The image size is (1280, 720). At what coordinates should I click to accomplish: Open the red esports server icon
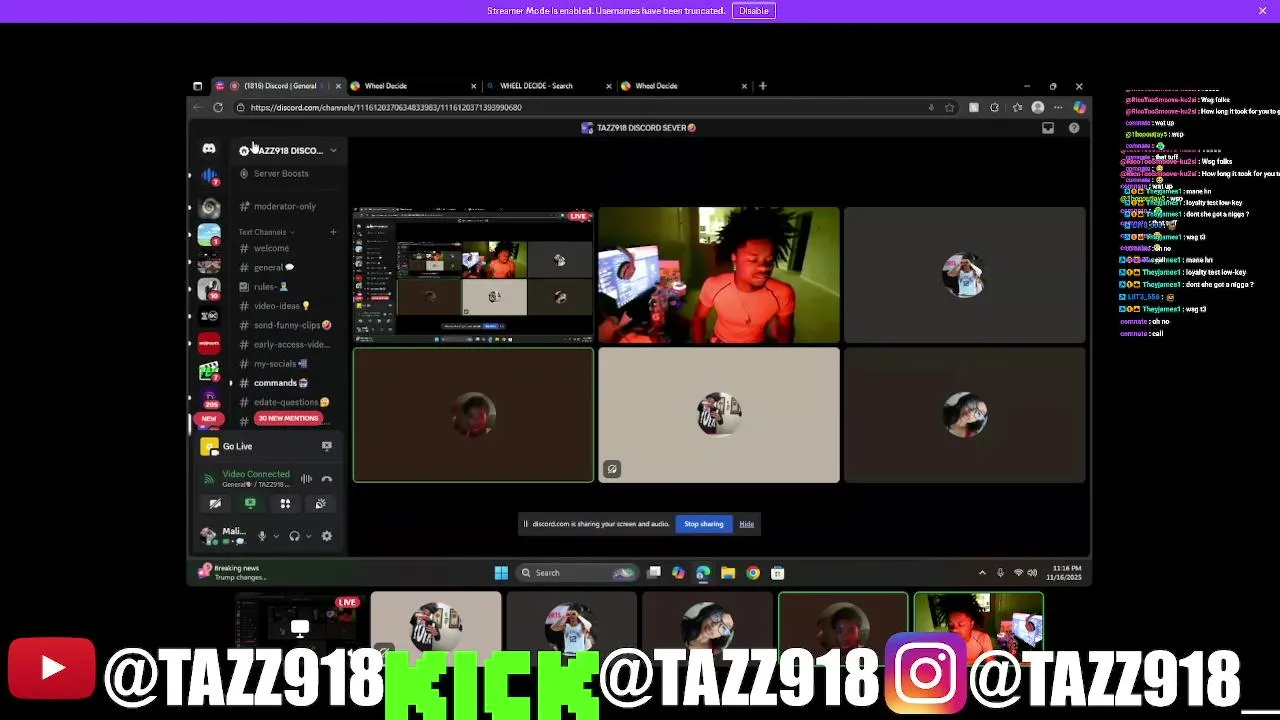[209, 344]
